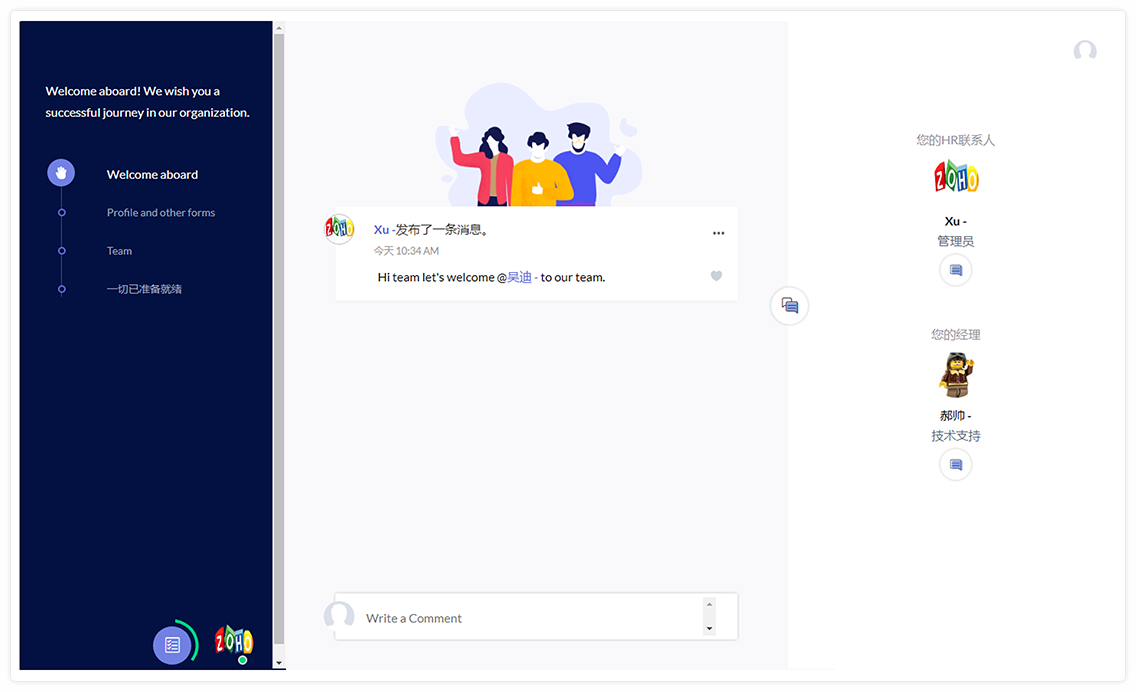Open Profile and other forms step
The image size is (1136, 692).
tap(161, 212)
